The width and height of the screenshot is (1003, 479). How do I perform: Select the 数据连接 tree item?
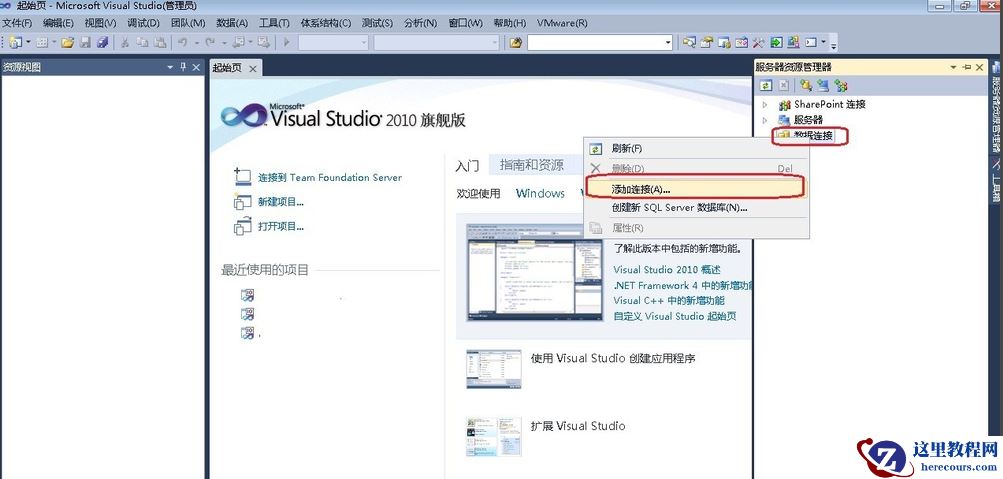pyautogui.click(x=813, y=135)
